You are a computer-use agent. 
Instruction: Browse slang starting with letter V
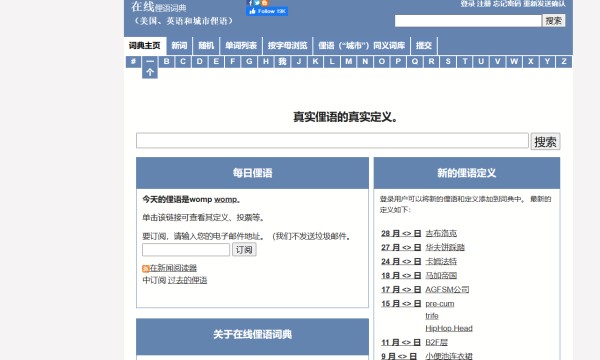[497, 62]
